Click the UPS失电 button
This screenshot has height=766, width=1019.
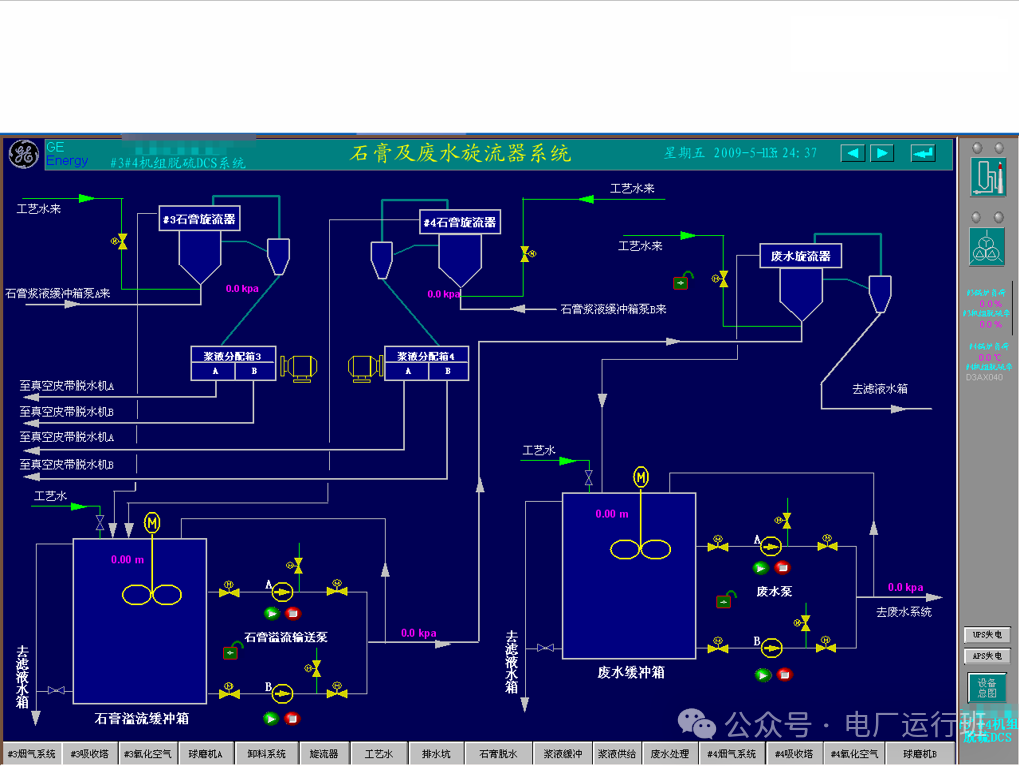tap(987, 635)
